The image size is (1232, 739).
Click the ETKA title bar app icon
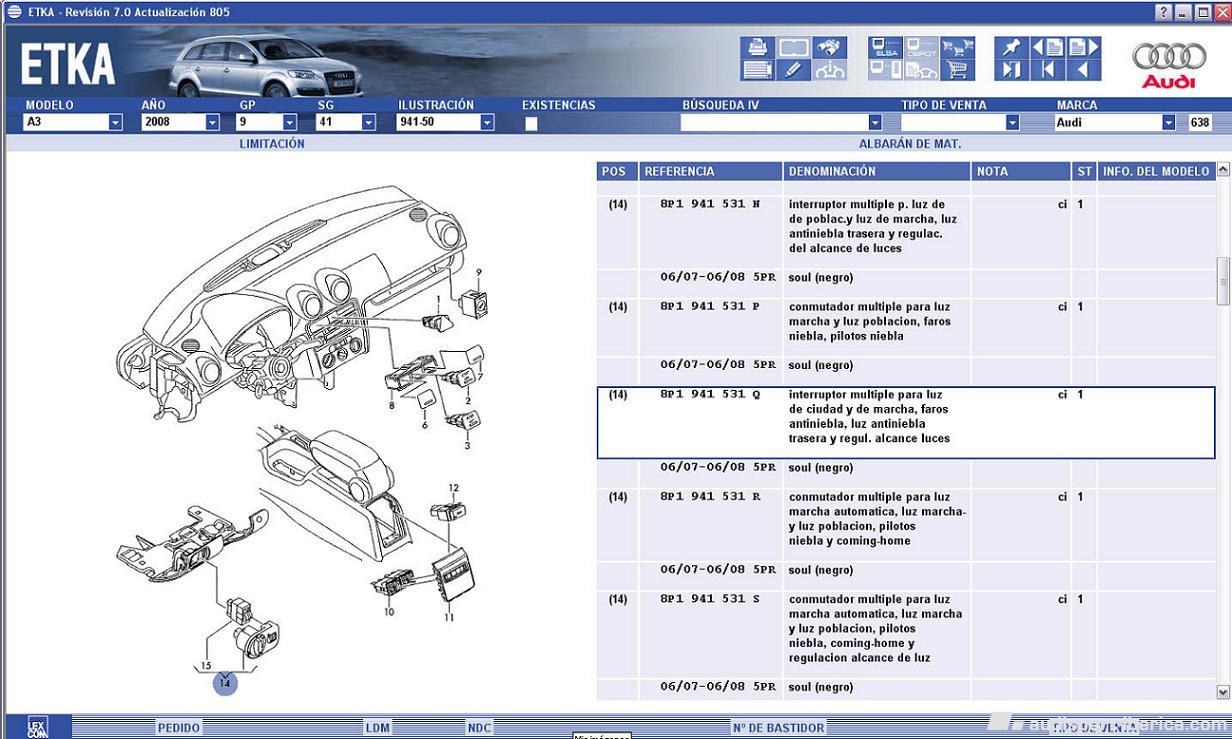point(14,12)
